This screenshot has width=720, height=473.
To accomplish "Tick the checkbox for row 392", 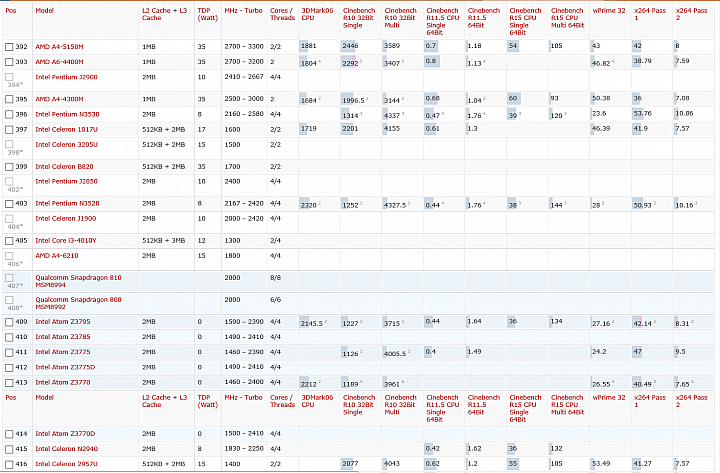I will point(9,47).
